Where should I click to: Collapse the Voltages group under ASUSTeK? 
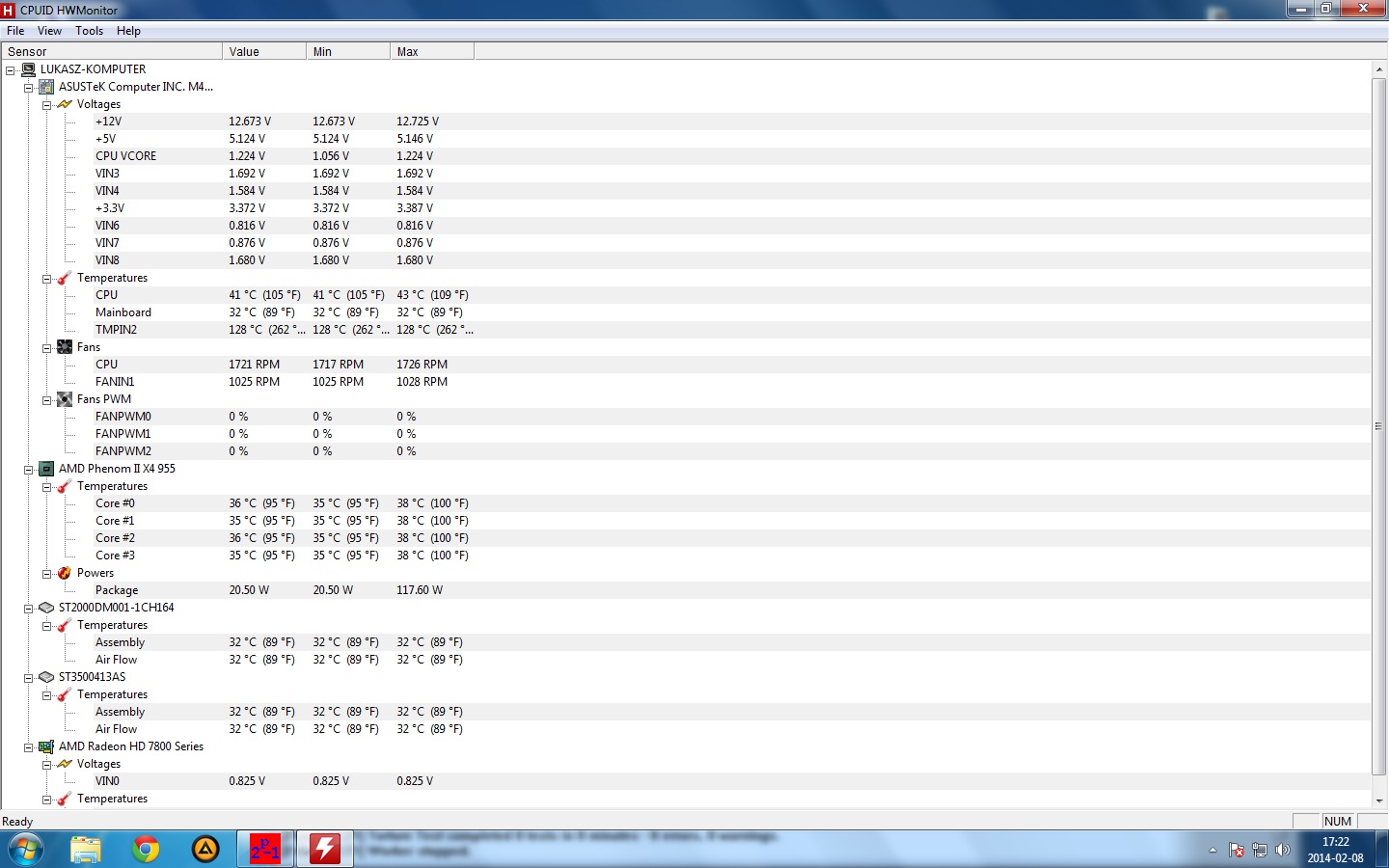click(47, 105)
